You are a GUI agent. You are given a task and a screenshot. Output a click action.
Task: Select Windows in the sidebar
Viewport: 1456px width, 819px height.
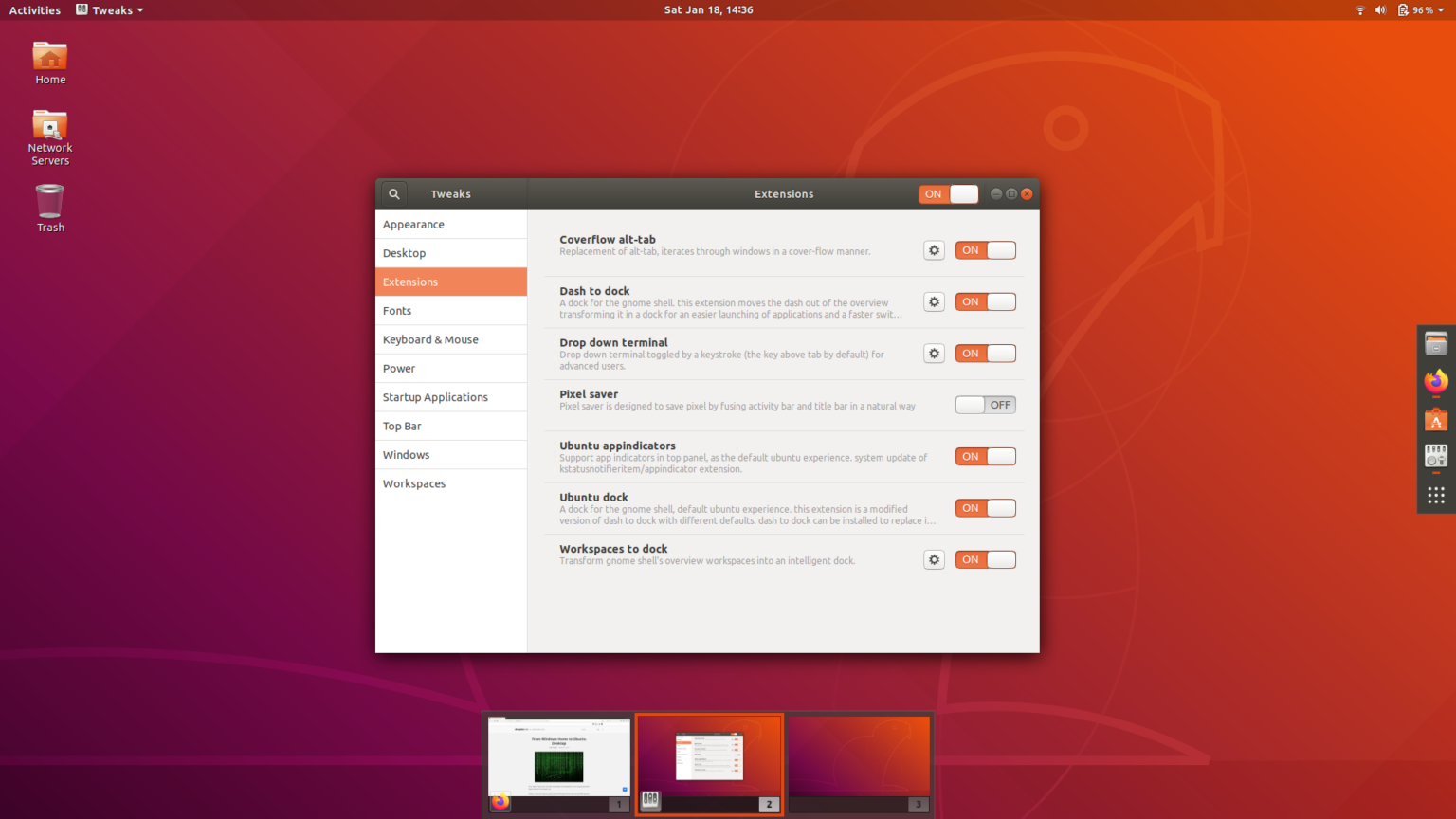(451, 455)
